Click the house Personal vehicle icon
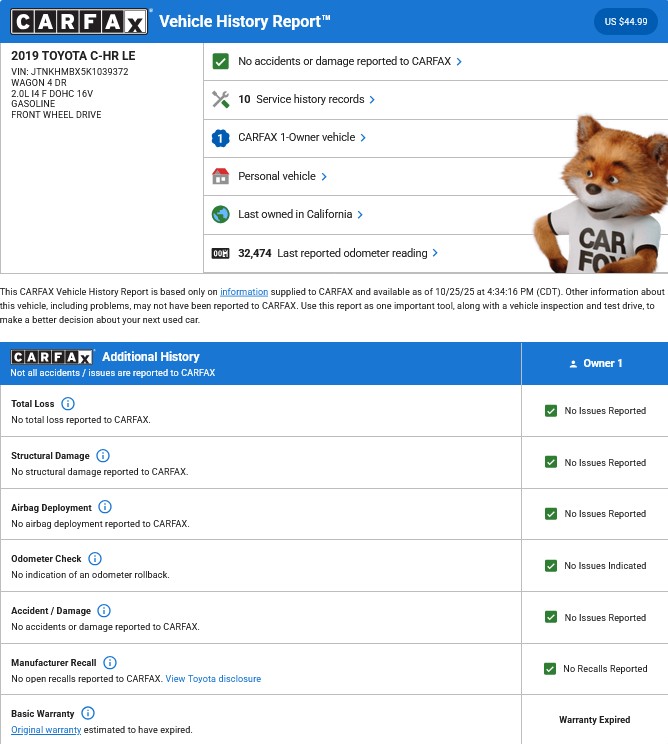This screenshot has width=668, height=744. coord(221,176)
